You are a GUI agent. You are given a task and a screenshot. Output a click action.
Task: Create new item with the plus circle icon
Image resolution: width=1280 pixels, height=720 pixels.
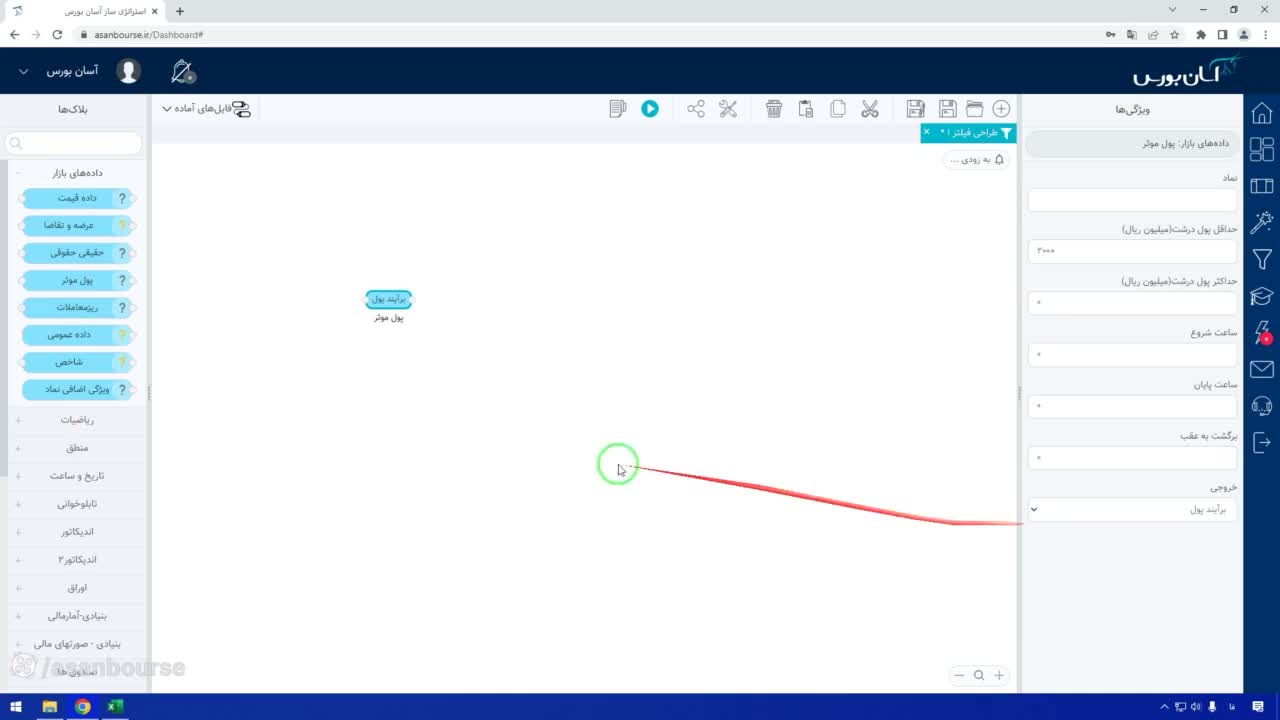pos(1001,108)
